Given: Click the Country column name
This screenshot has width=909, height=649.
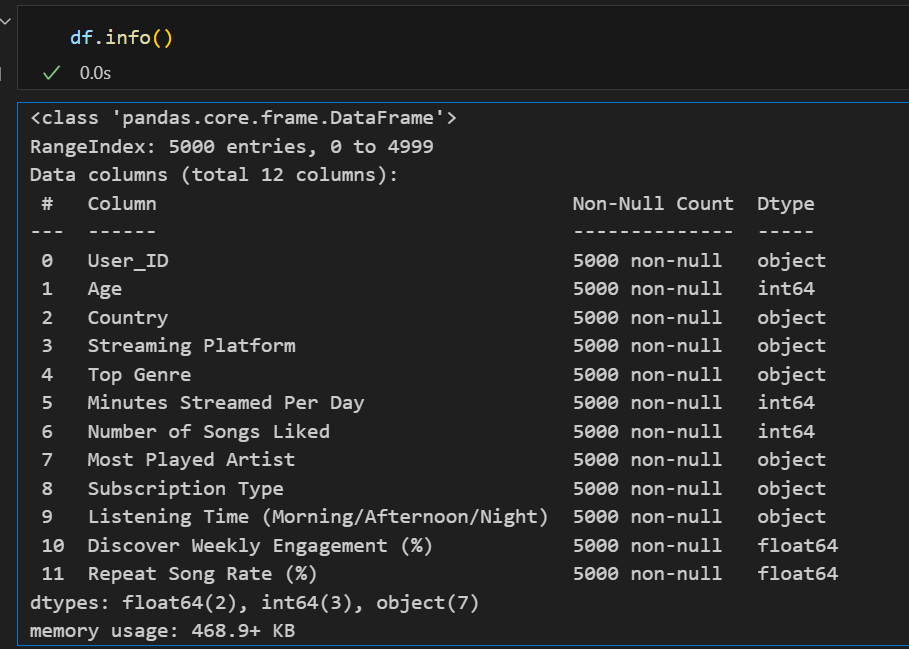Looking at the screenshot, I should tap(128, 318).
